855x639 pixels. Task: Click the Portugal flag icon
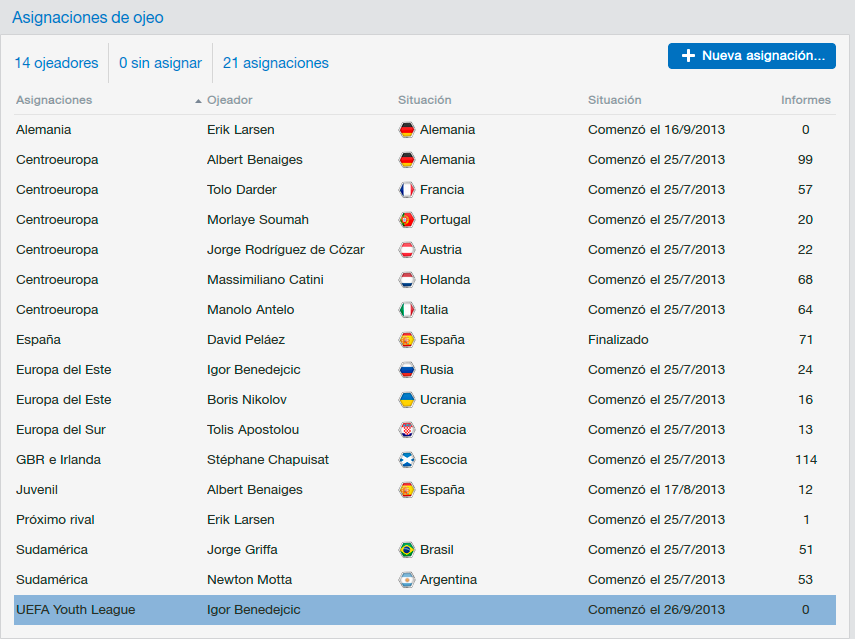[x=407, y=220]
